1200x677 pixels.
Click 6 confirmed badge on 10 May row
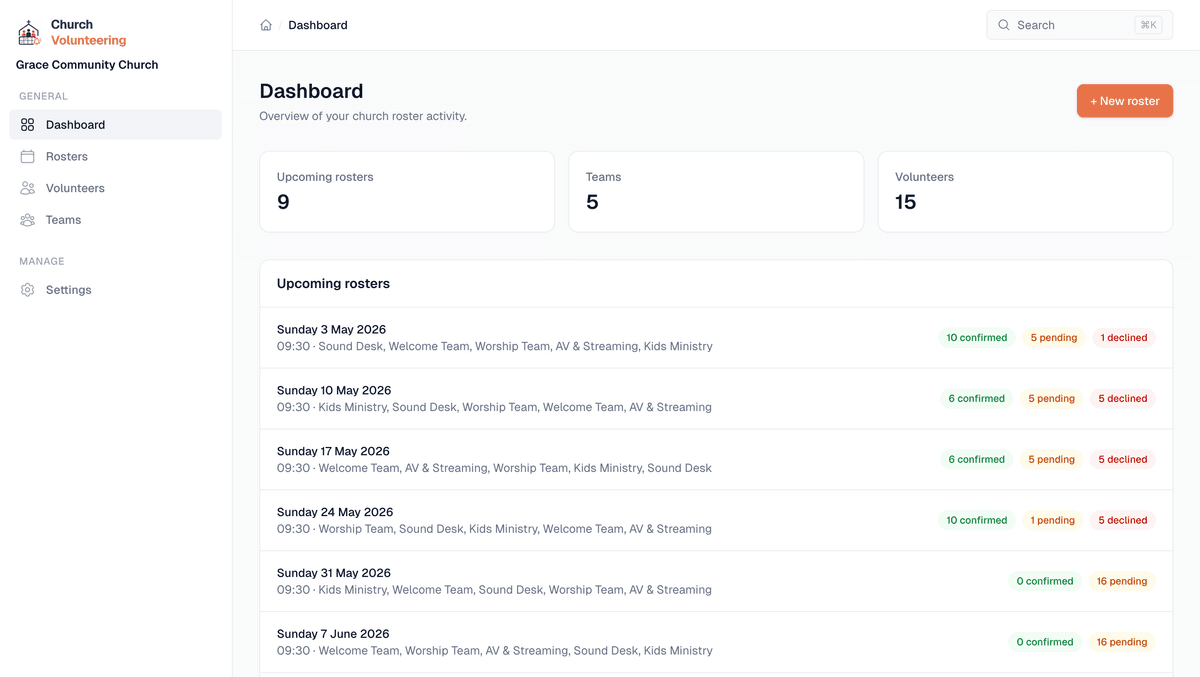pos(977,399)
